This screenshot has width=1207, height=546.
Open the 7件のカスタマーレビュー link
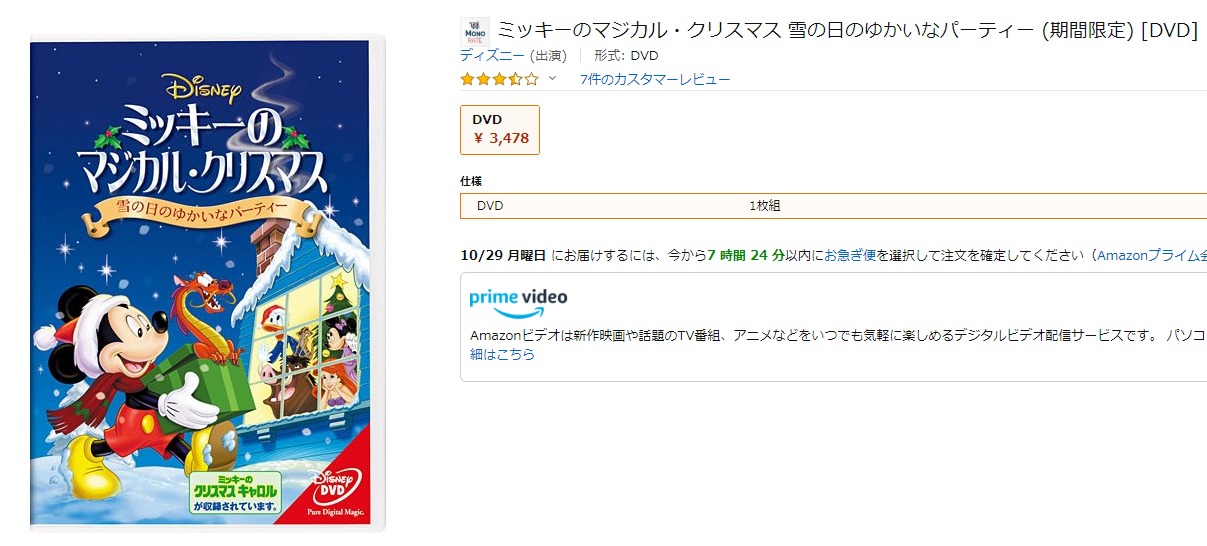[655, 79]
